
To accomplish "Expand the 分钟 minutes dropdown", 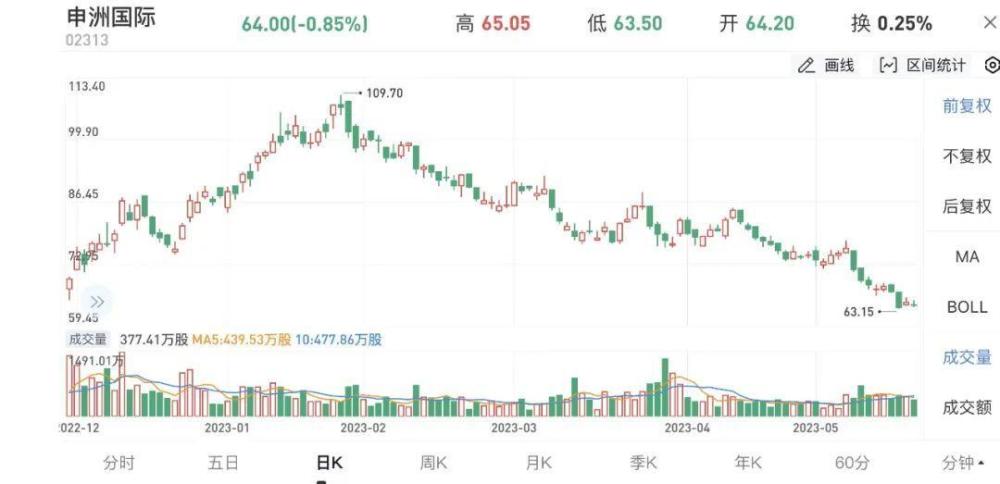I will click(x=962, y=464).
